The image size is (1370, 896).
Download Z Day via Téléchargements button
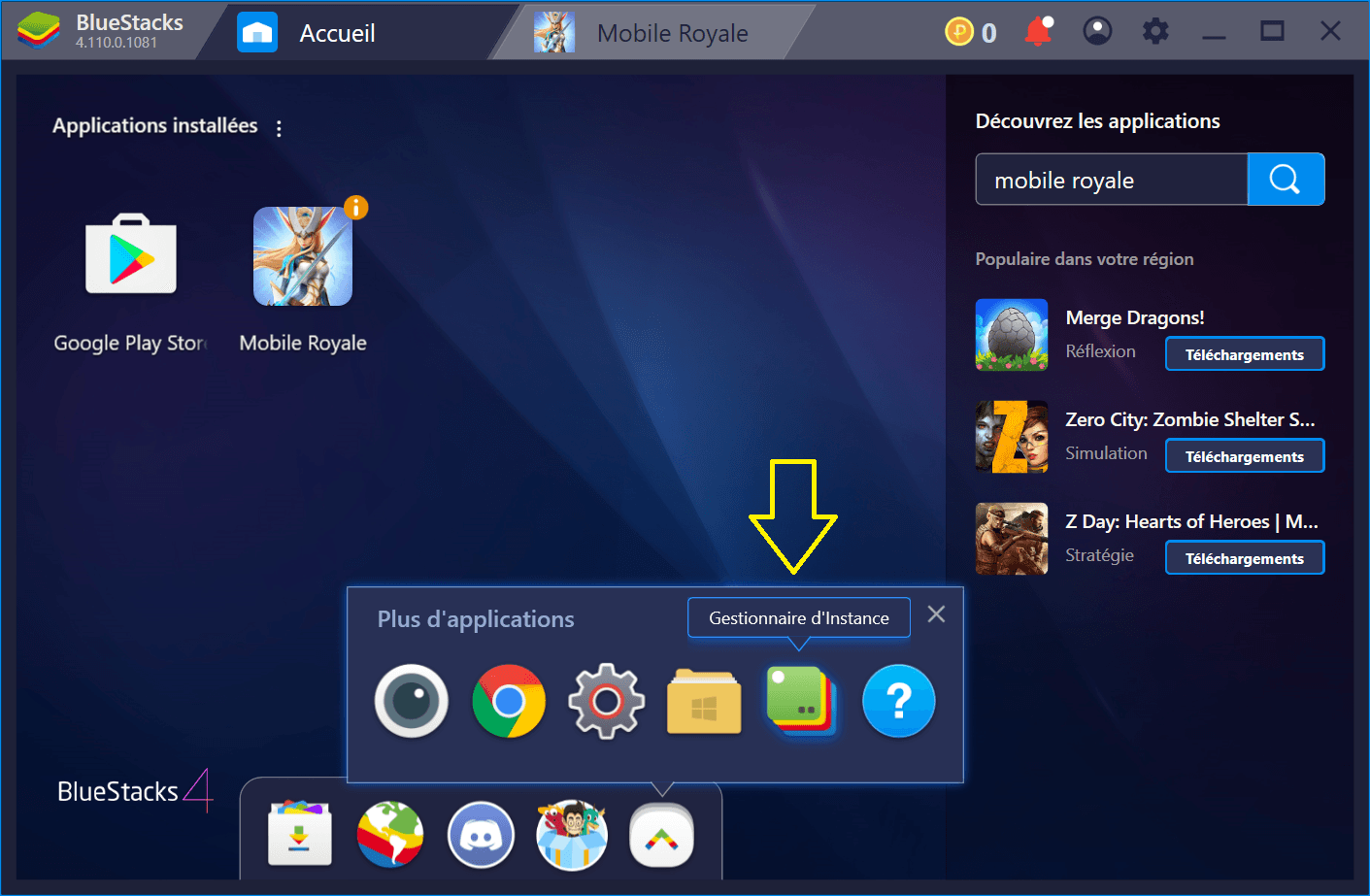click(x=1245, y=558)
